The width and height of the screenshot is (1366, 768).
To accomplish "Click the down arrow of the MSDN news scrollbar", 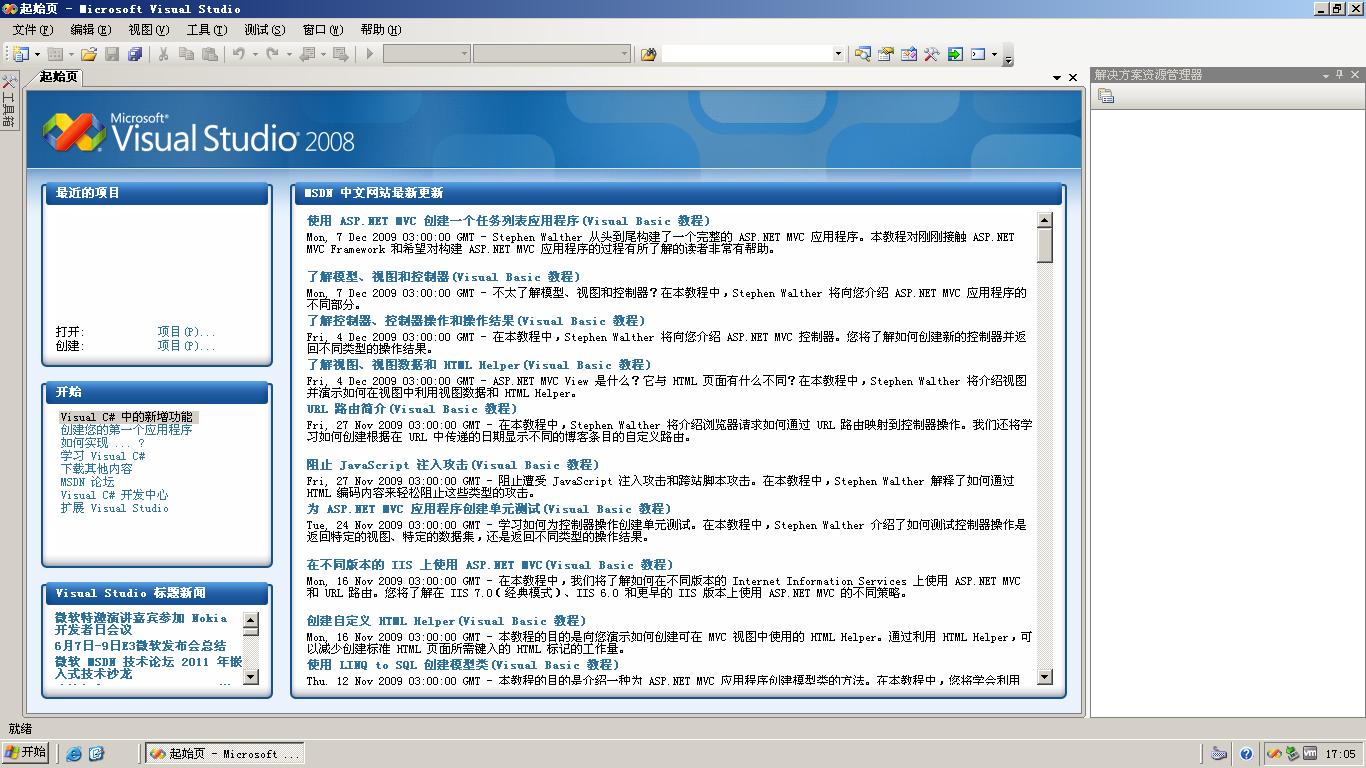I will tap(1046, 677).
